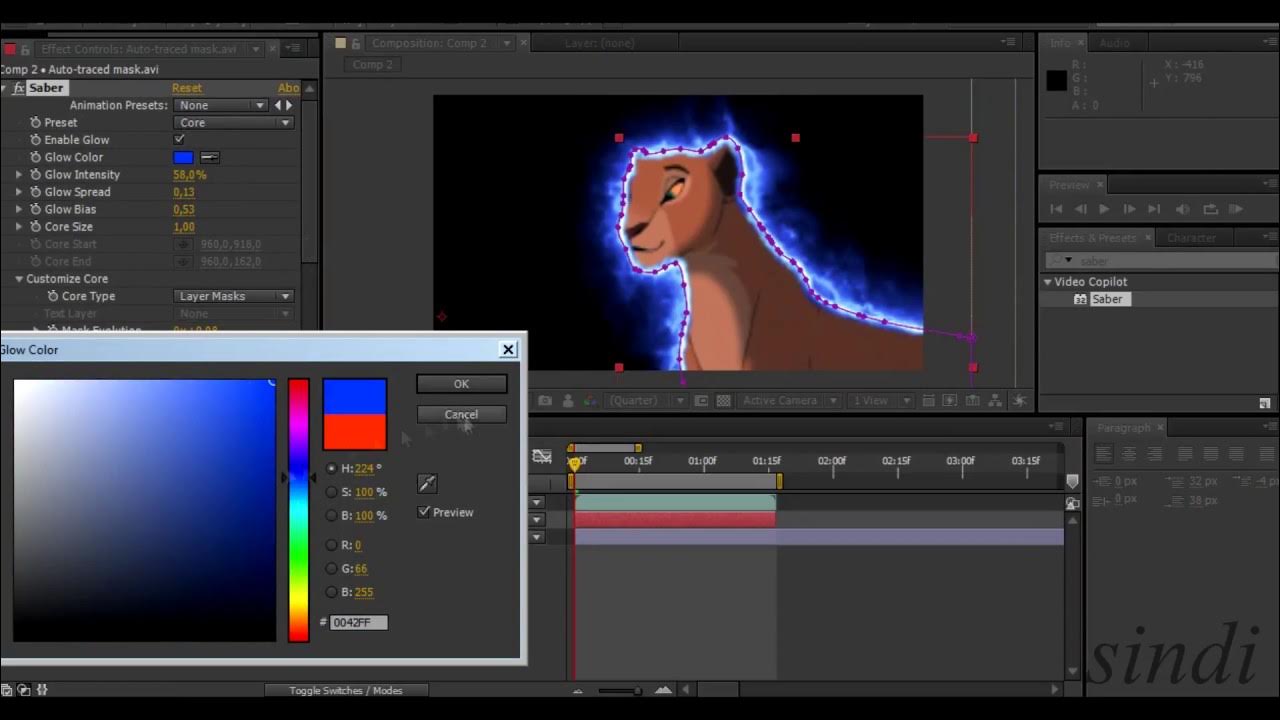Screen dimensions: 1280x720
Task: Uncheck the Enable Glow checkbox
Action: 179,140
